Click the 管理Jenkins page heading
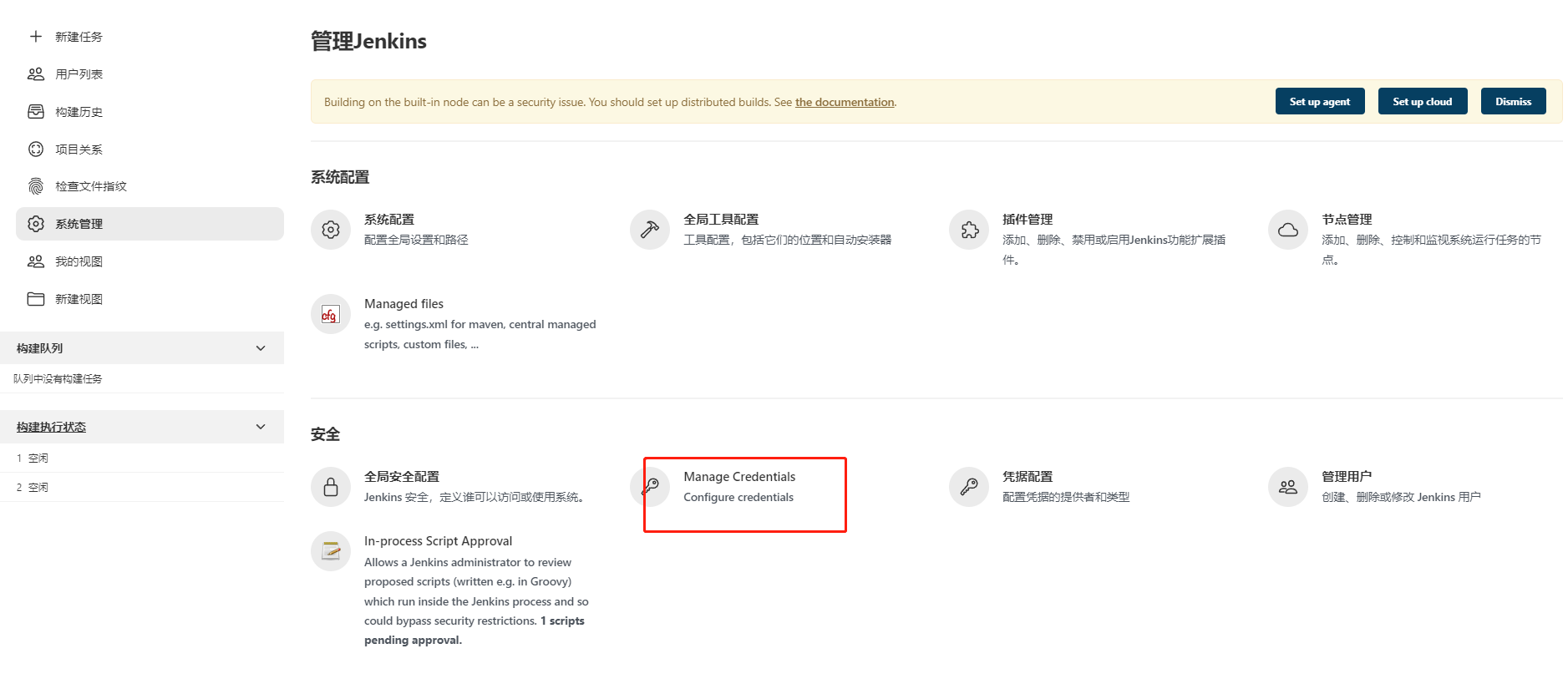The height and width of the screenshot is (684, 1568). point(368,41)
